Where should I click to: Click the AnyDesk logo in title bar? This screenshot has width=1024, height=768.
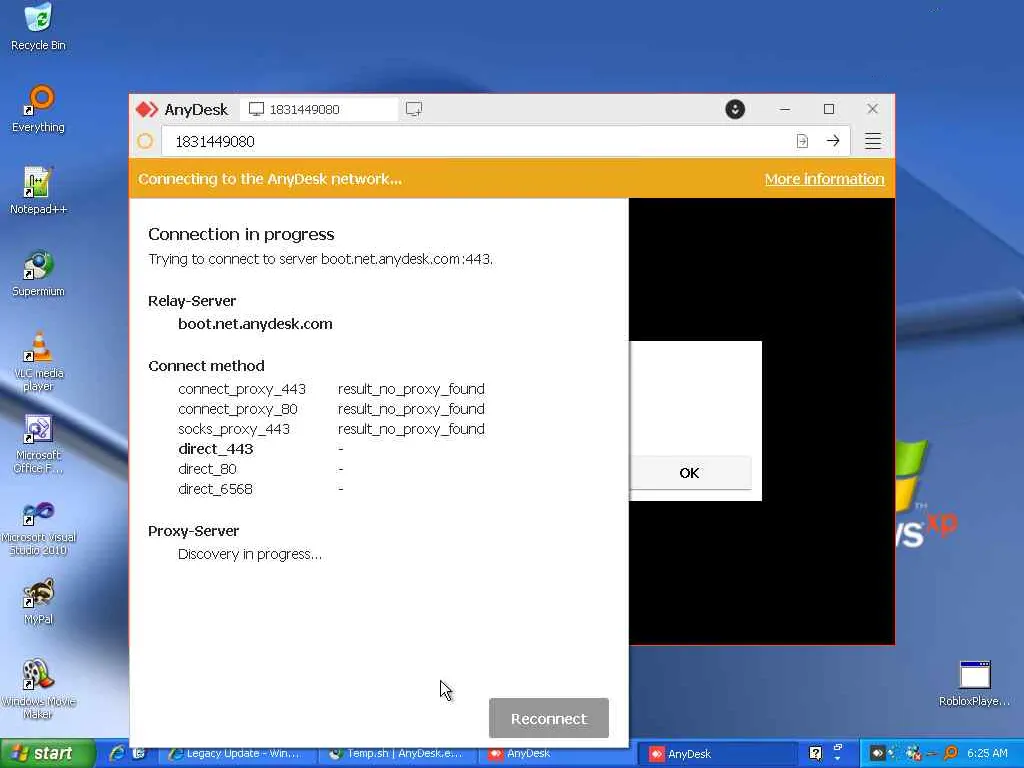point(147,109)
